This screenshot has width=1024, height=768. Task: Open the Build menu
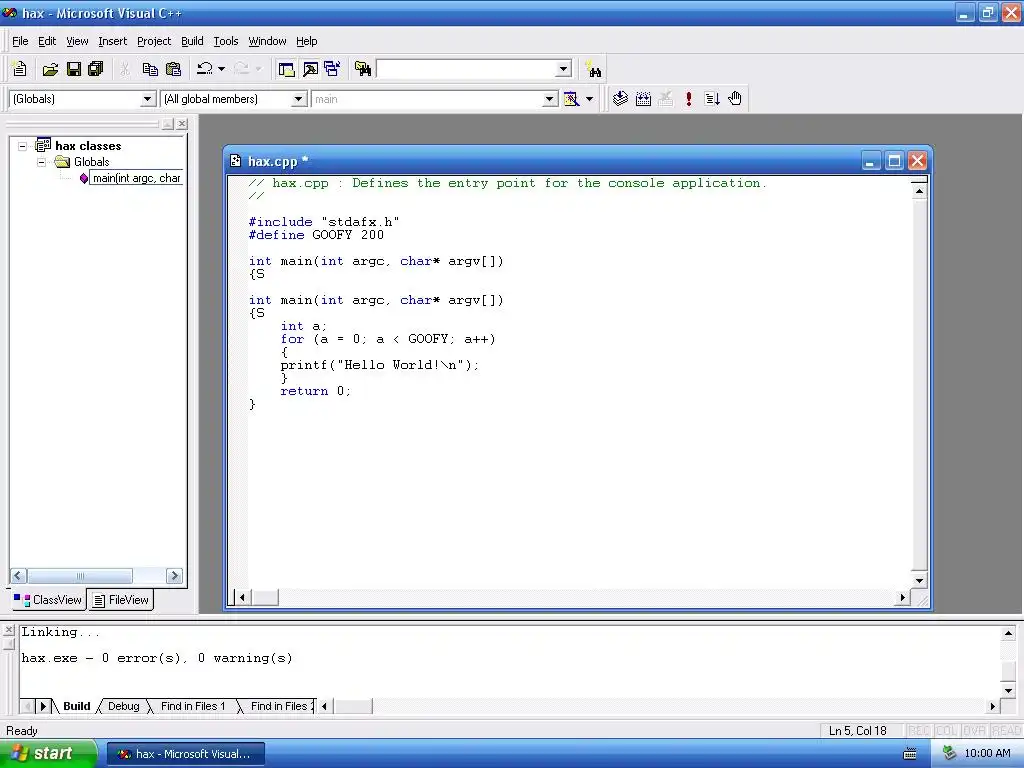pos(192,41)
